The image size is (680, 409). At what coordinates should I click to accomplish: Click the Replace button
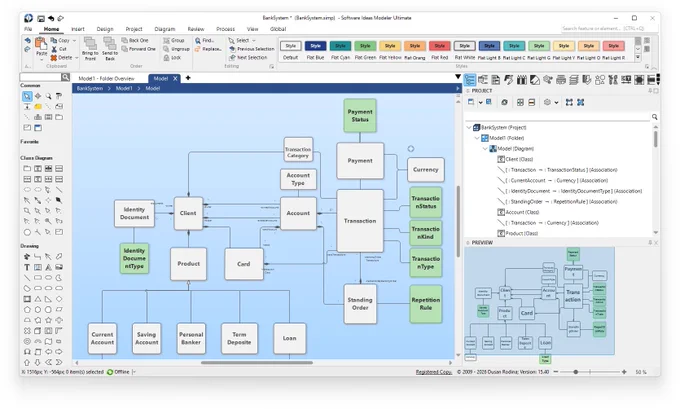[x=209, y=49]
